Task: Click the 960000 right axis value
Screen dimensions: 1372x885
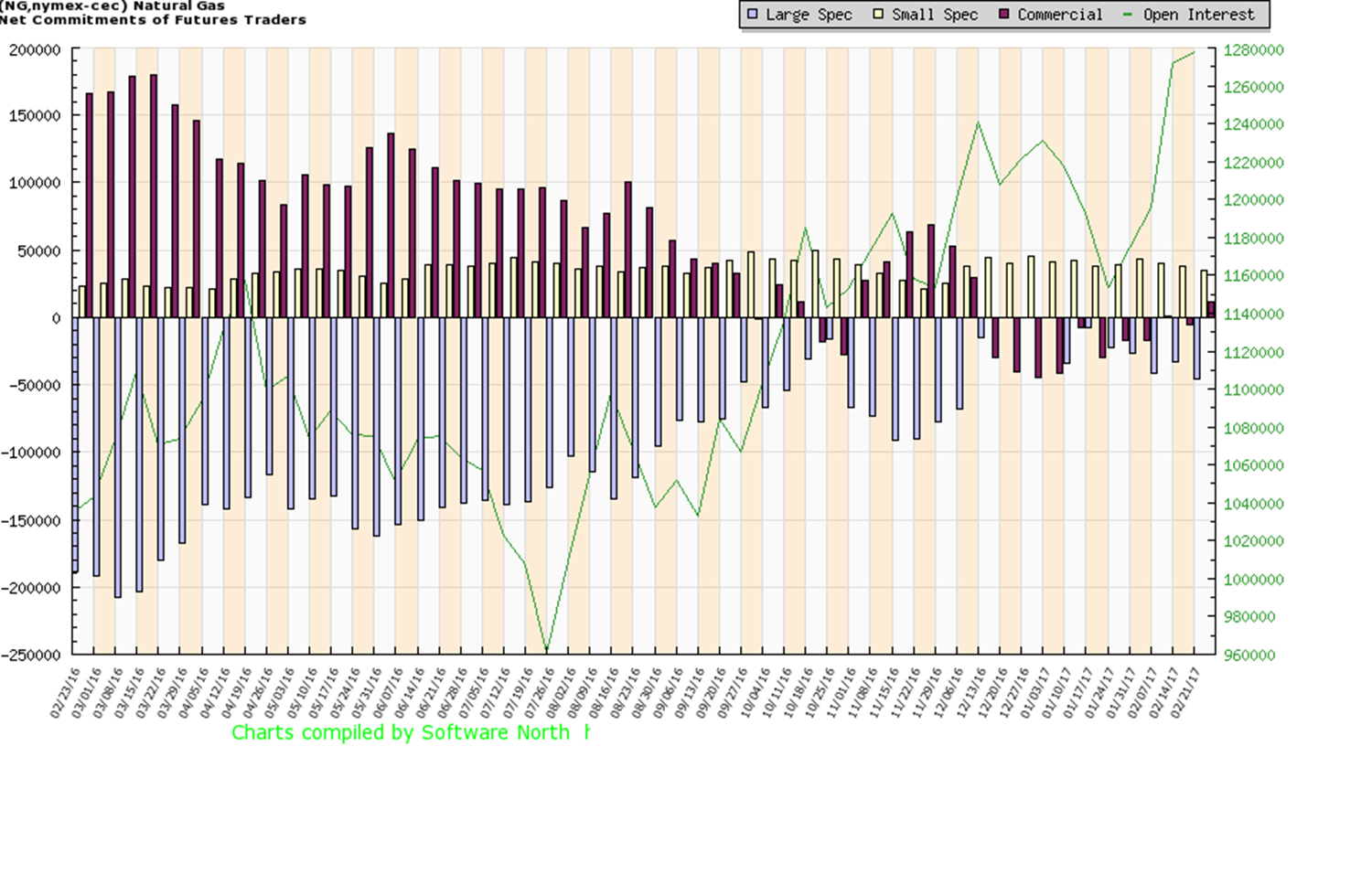Action: click(x=1249, y=656)
